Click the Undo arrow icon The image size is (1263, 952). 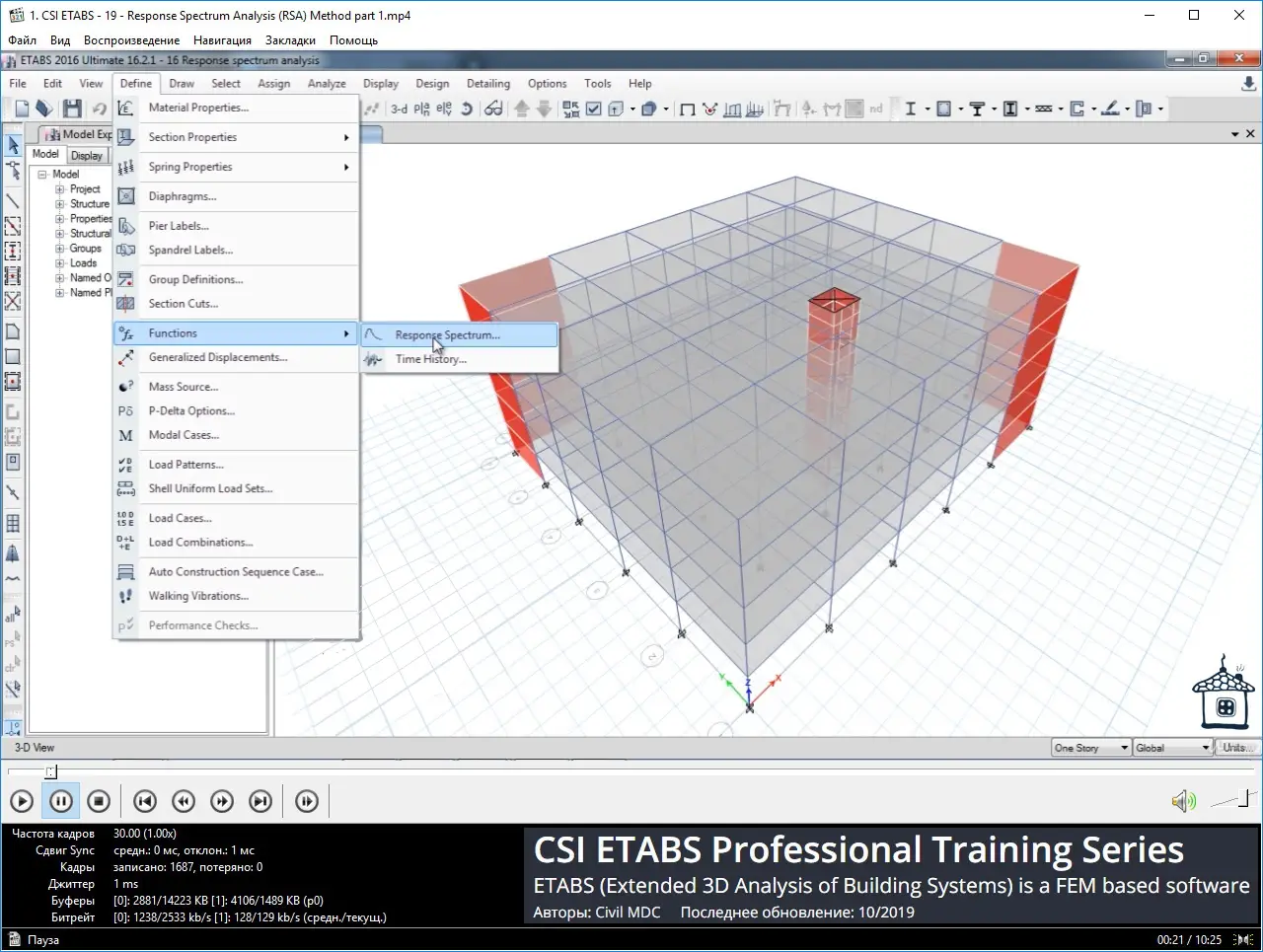pyautogui.click(x=100, y=109)
